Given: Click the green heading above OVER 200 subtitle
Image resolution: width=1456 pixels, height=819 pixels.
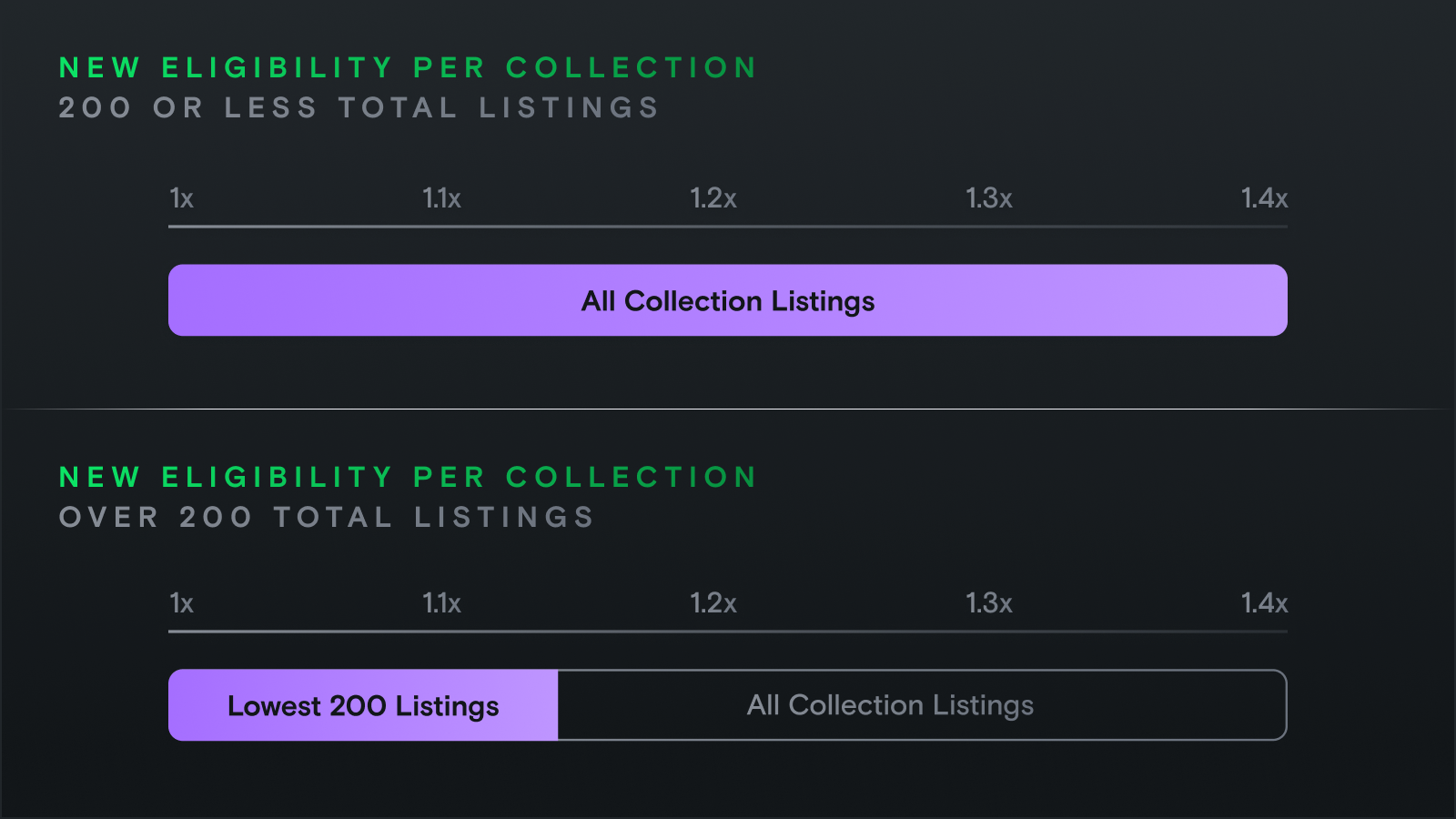Looking at the screenshot, I should (408, 478).
